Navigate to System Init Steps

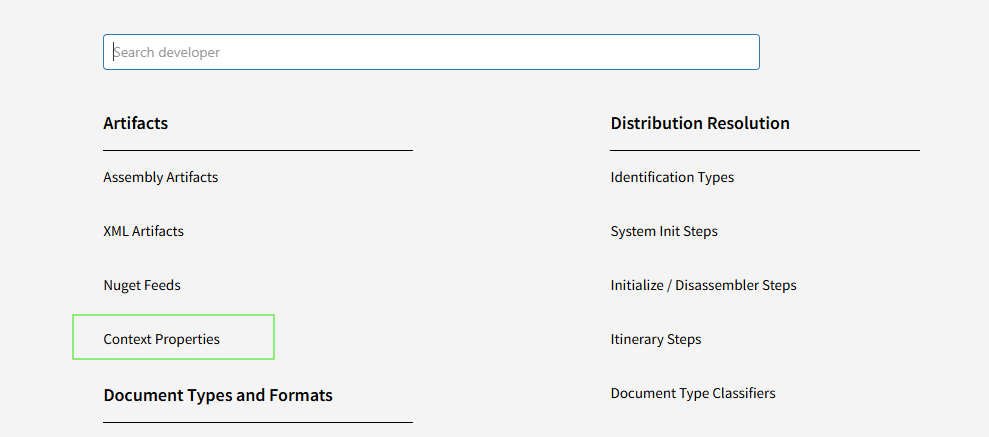click(x=664, y=231)
